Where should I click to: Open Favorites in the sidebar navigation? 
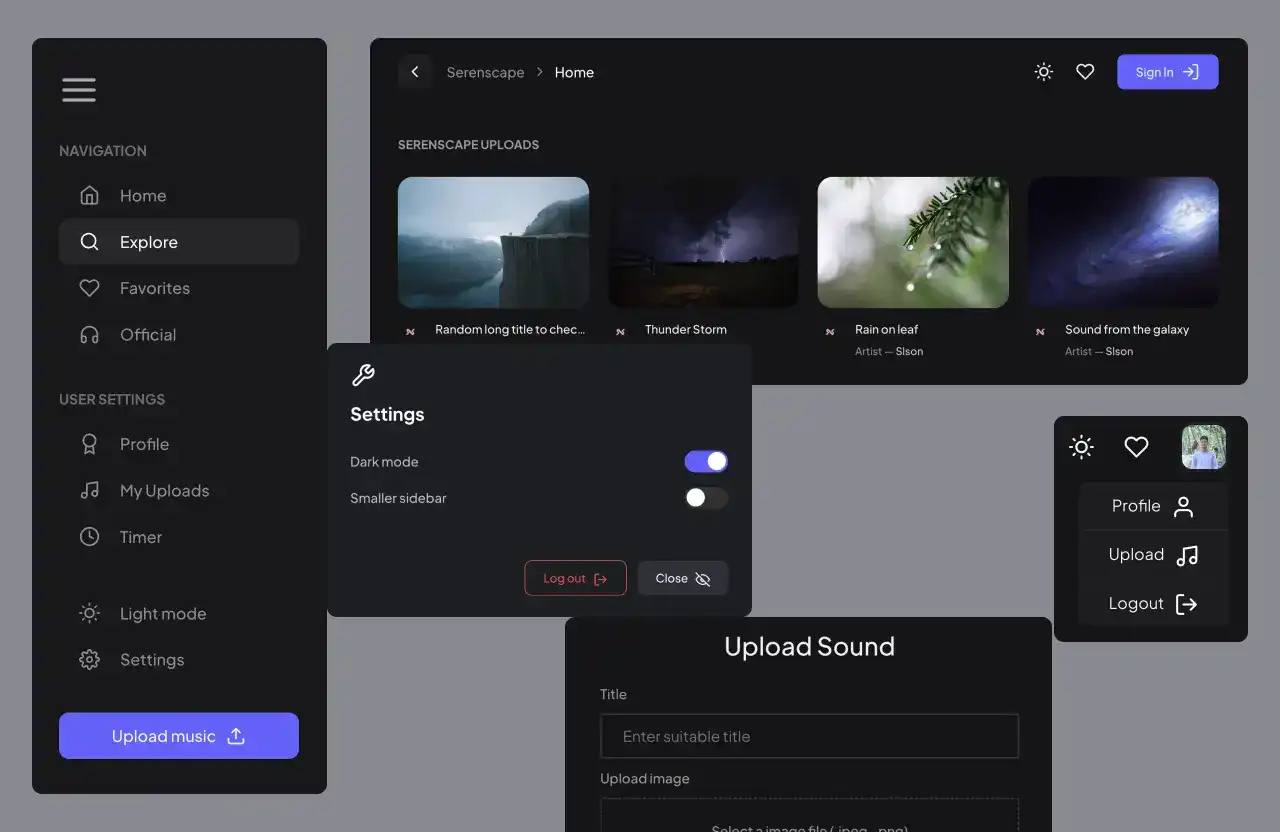coord(154,288)
